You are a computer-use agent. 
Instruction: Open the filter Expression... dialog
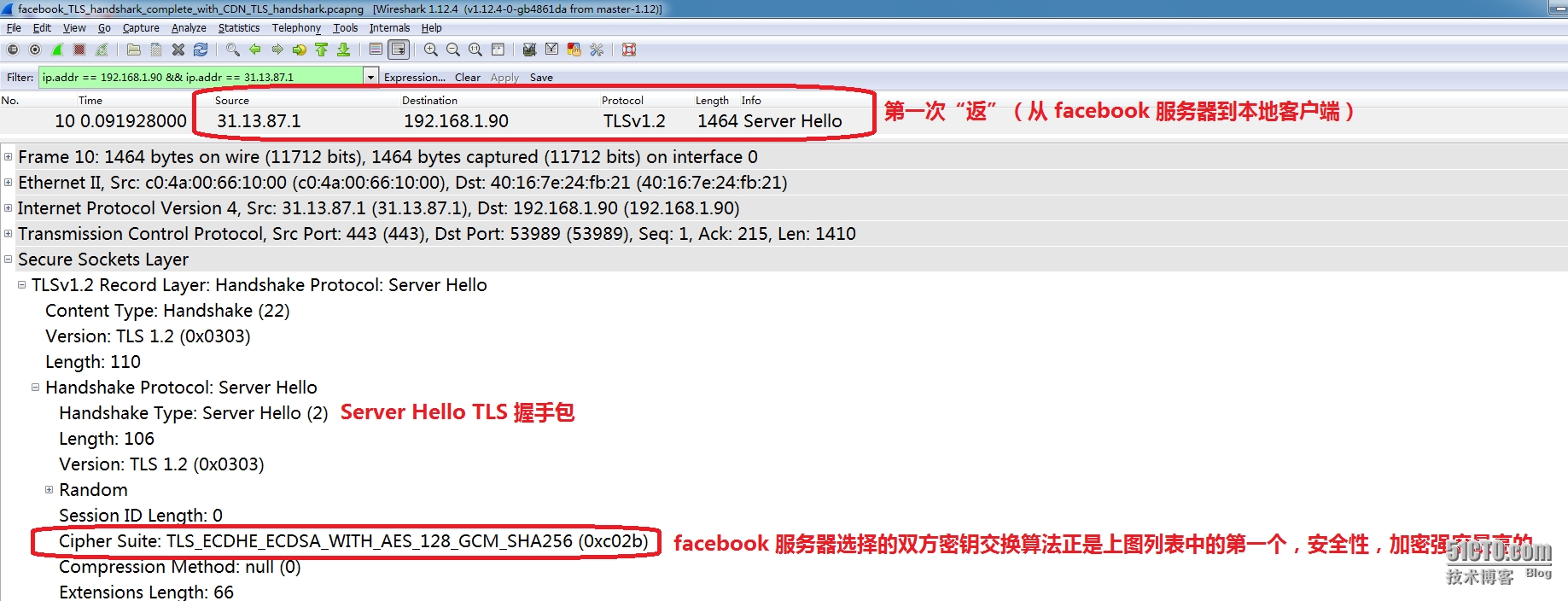click(415, 77)
